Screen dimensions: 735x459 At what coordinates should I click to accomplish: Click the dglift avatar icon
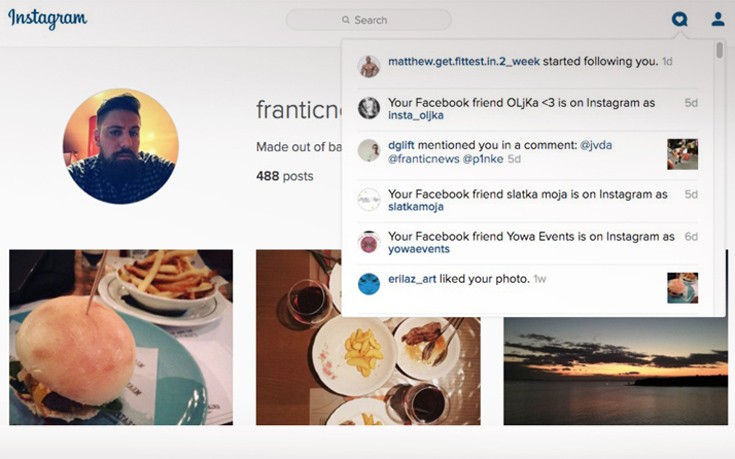[x=369, y=150]
